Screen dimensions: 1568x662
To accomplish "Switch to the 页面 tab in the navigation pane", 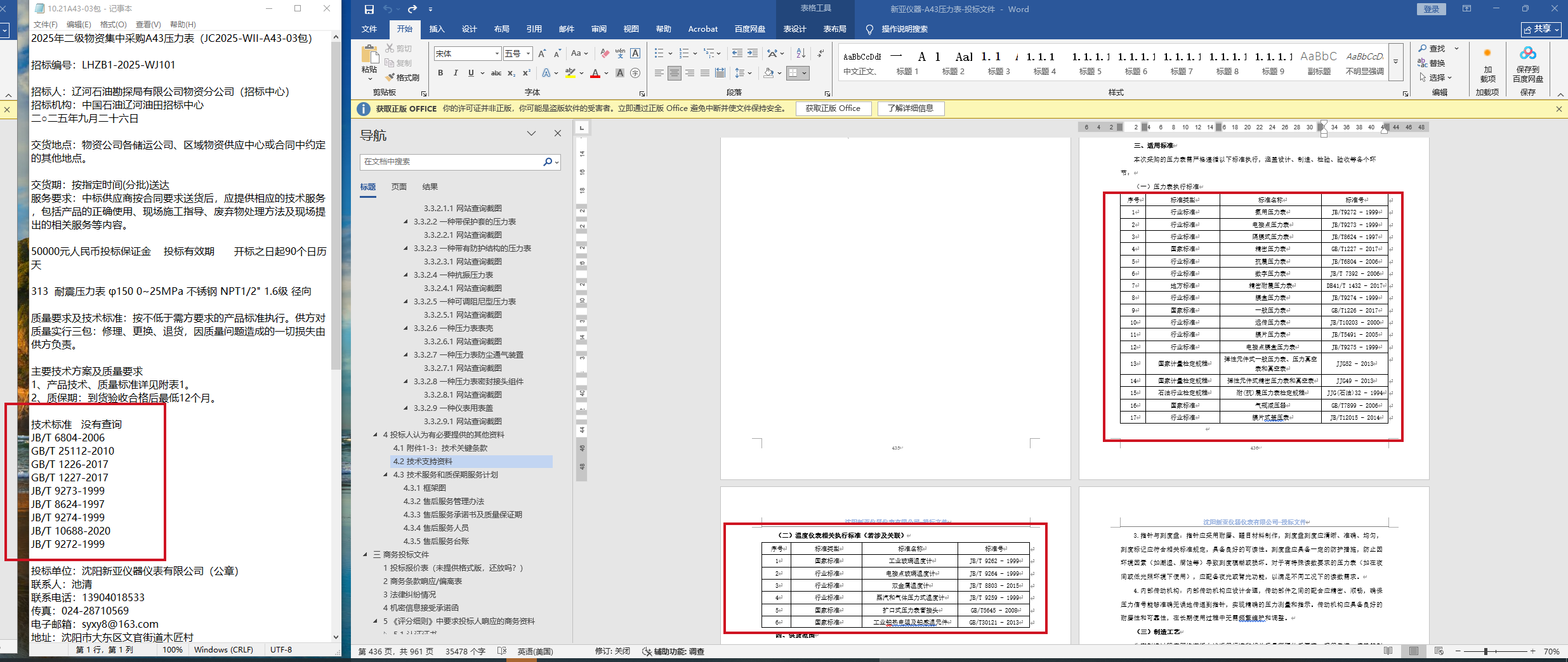I will (x=399, y=187).
